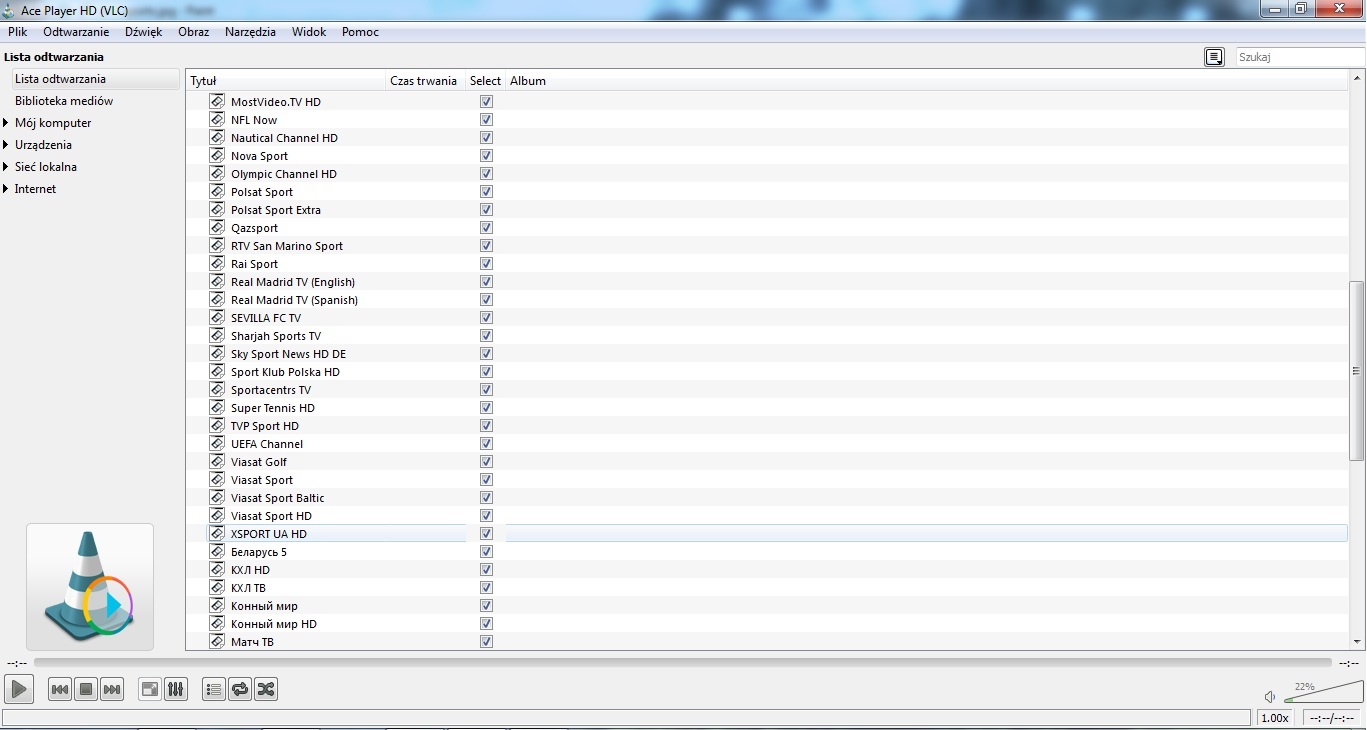The height and width of the screenshot is (730, 1367).
Task: Click the Select column header
Action: point(486,81)
